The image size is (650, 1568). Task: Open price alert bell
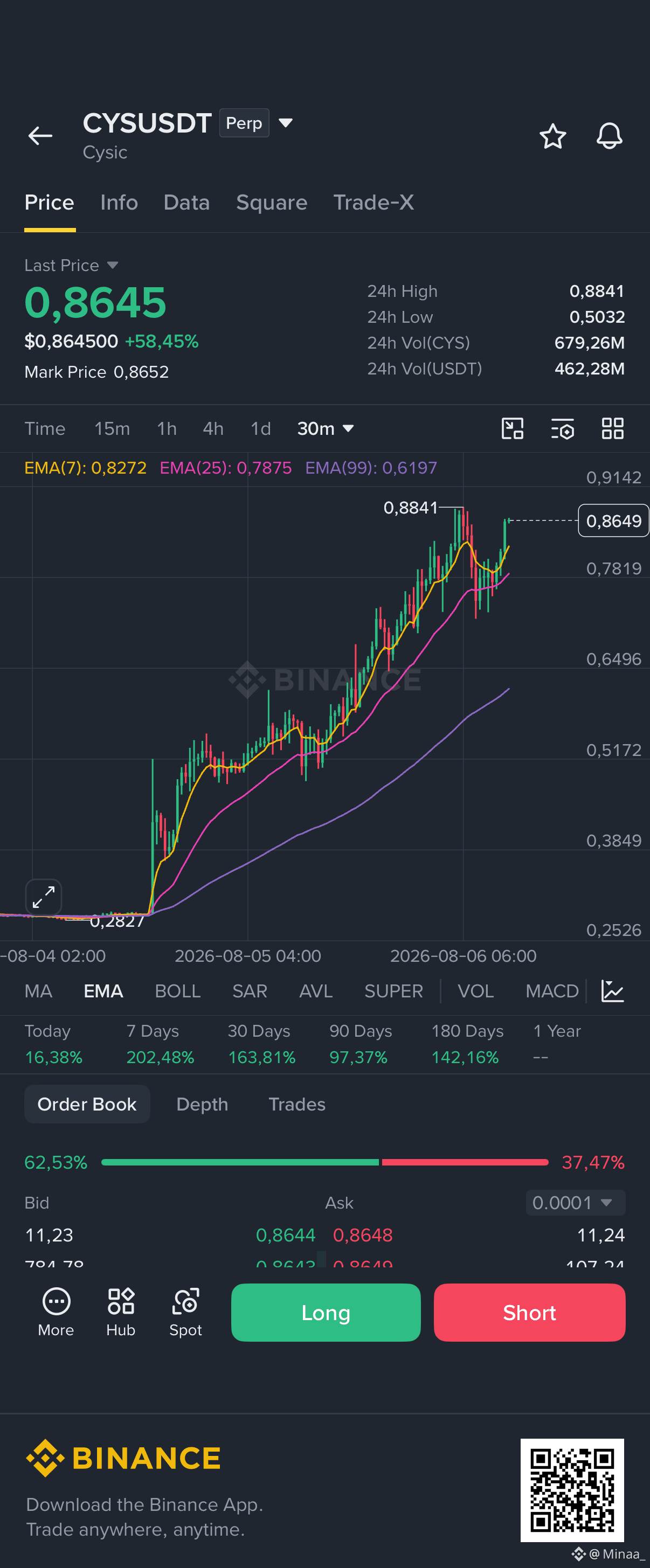point(609,136)
